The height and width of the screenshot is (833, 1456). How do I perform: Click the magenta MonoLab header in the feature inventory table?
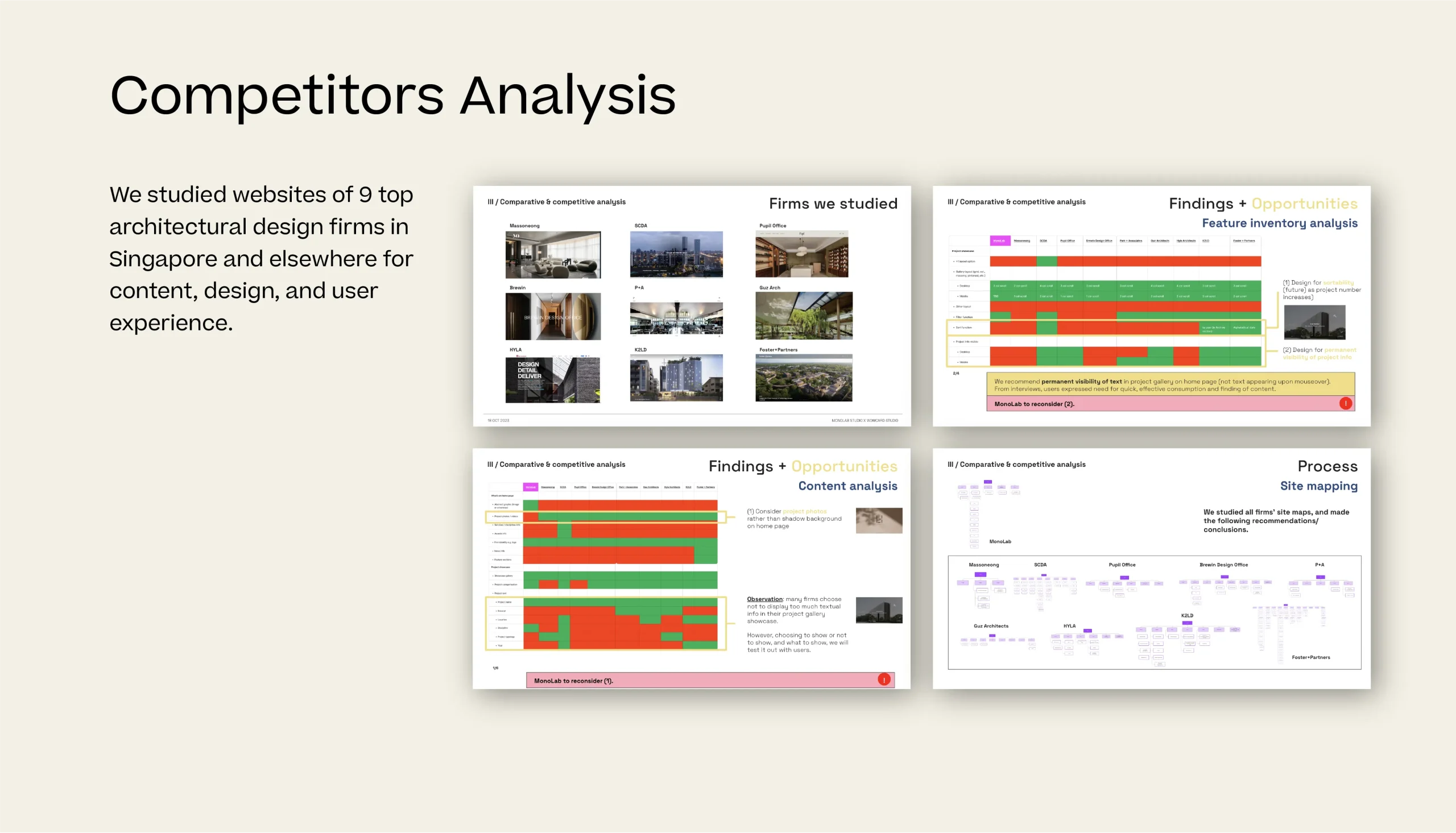(x=999, y=241)
